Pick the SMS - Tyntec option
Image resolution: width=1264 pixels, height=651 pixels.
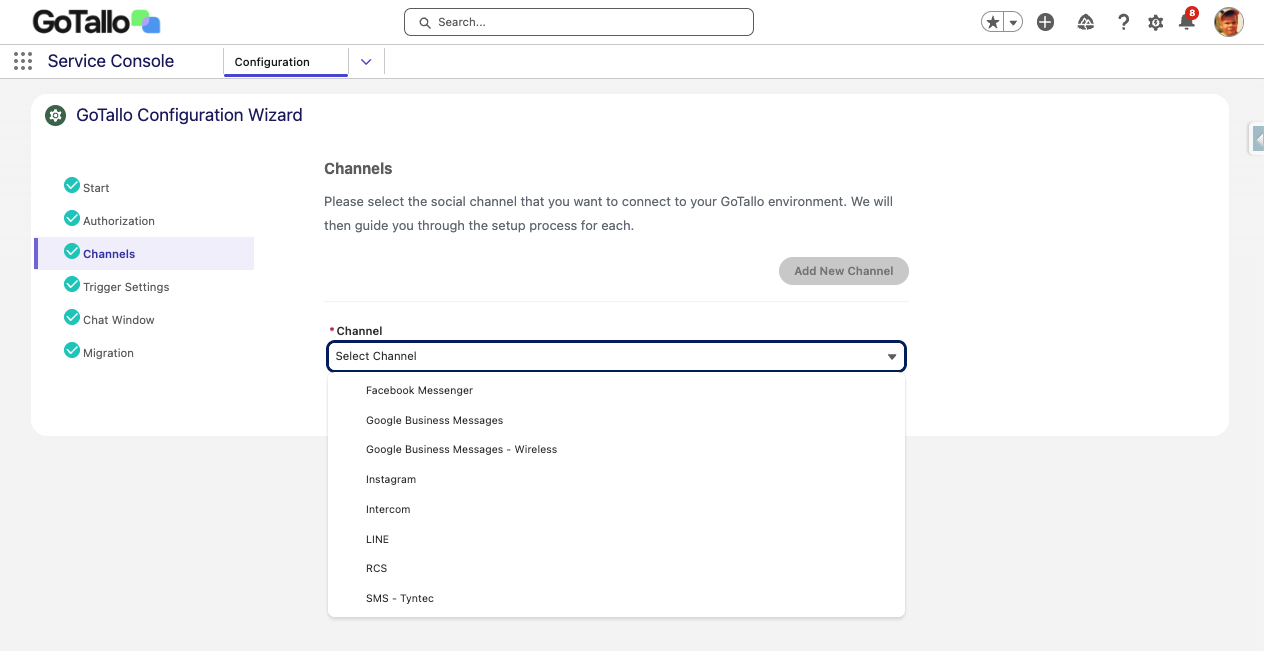400,598
